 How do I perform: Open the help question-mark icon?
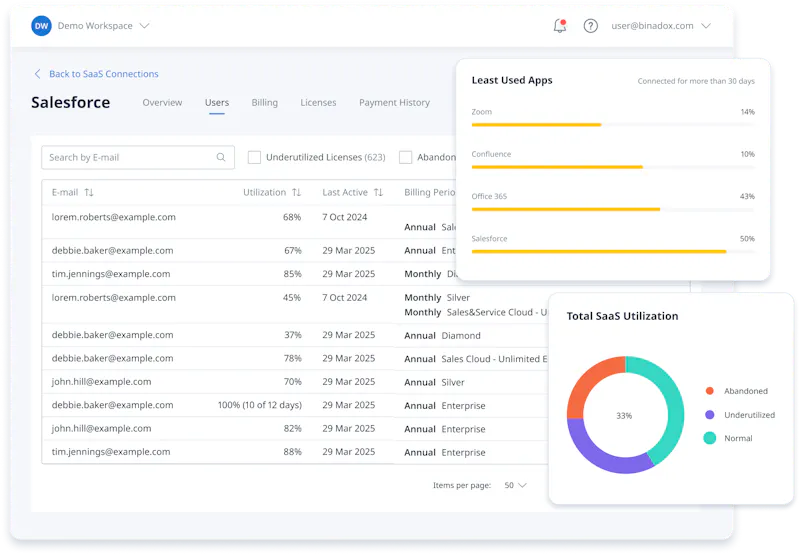[x=590, y=26]
